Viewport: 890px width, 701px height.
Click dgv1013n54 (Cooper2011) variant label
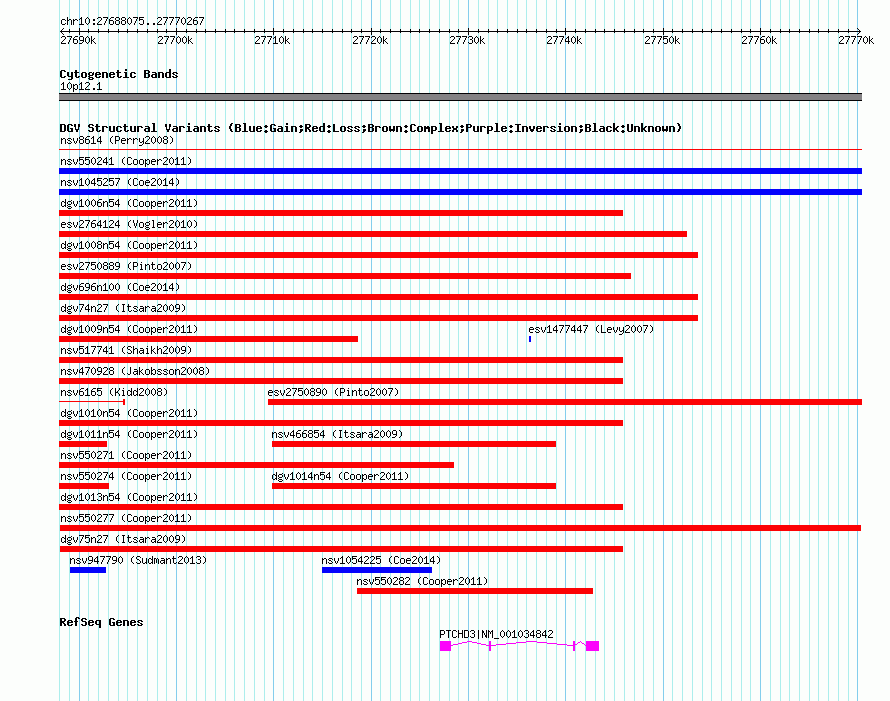tap(129, 497)
